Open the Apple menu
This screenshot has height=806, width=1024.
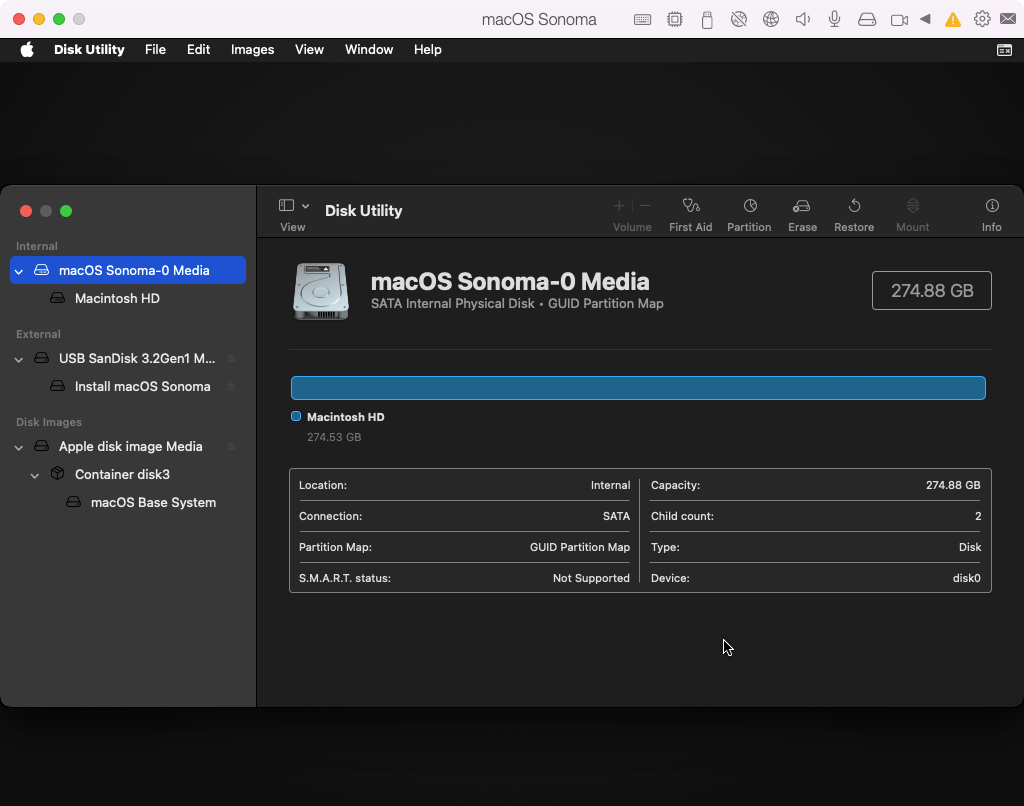tap(27, 49)
